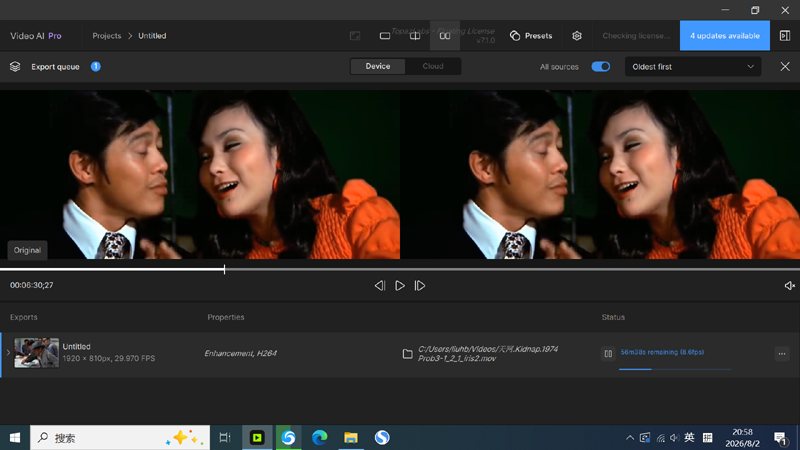Viewport: 800px width, 450px height.
Task: Click the output file path text
Action: (x=488, y=354)
